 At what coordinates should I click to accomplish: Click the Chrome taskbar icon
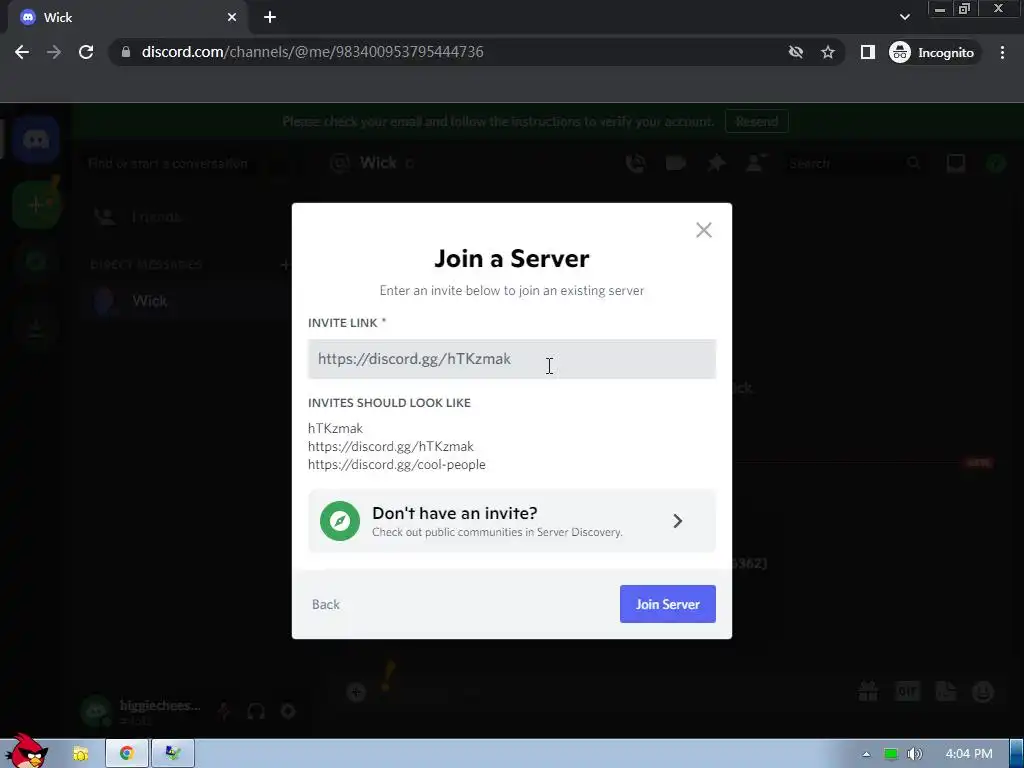[127, 754]
